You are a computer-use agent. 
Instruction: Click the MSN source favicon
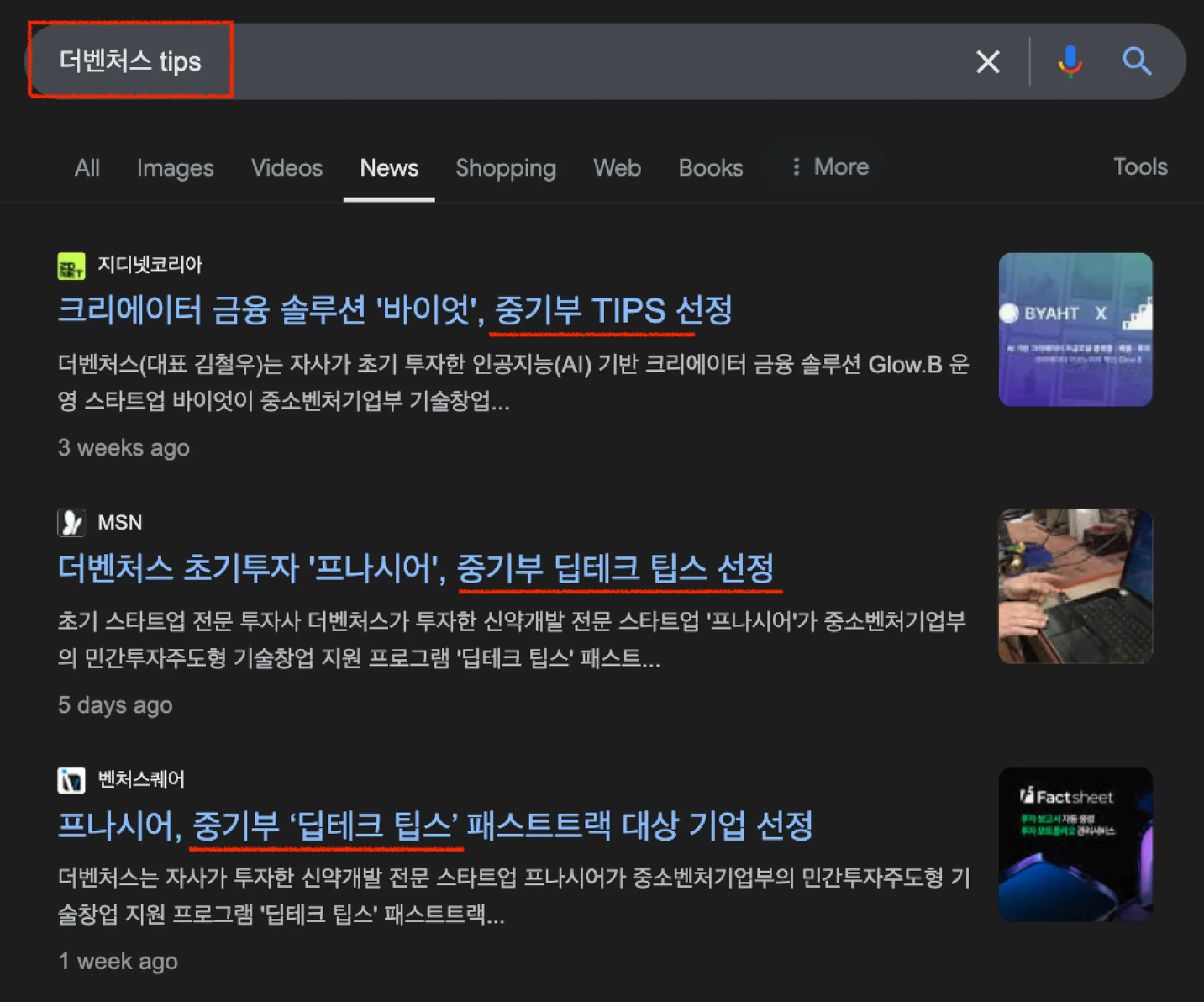pyautogui.click(x=71, y=523)
